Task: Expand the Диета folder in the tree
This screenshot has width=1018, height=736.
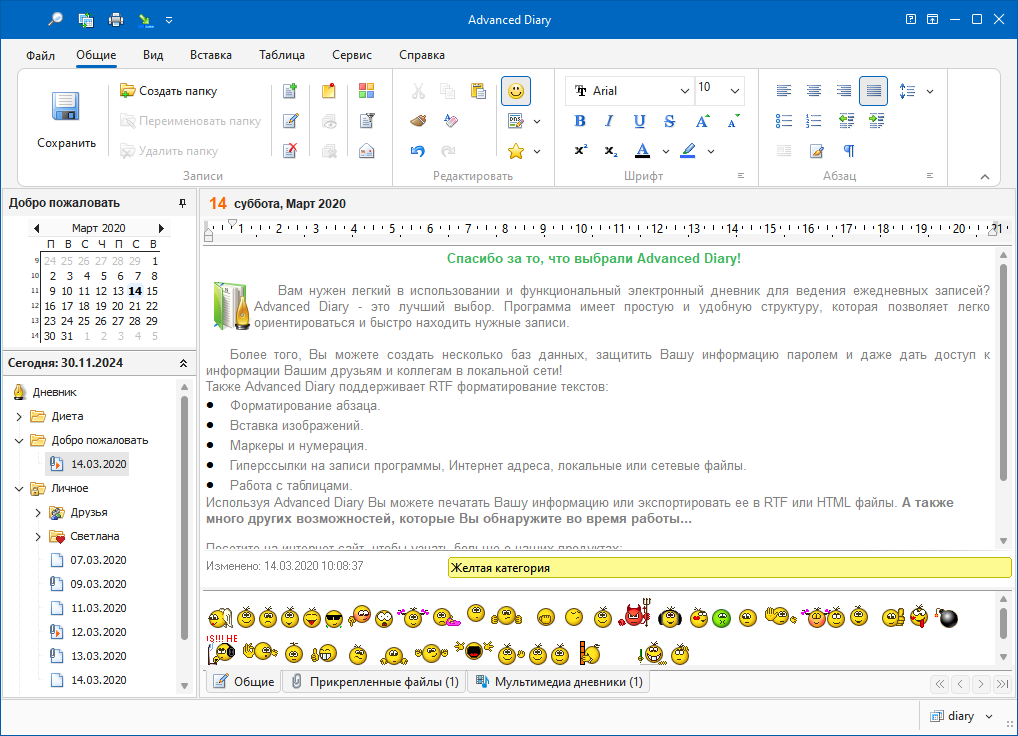Action: [19, 417]
